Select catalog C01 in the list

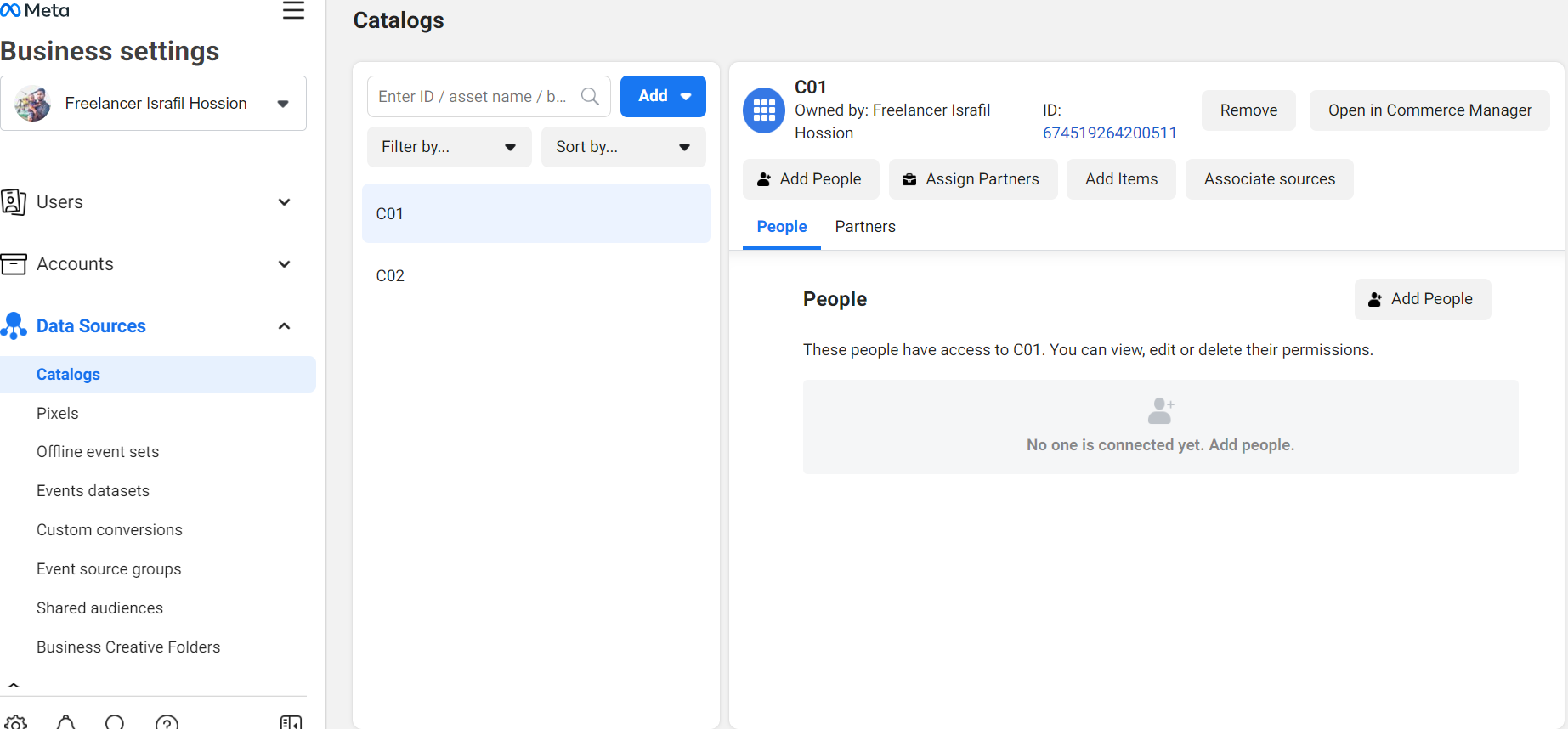click(x=536, y=213)
